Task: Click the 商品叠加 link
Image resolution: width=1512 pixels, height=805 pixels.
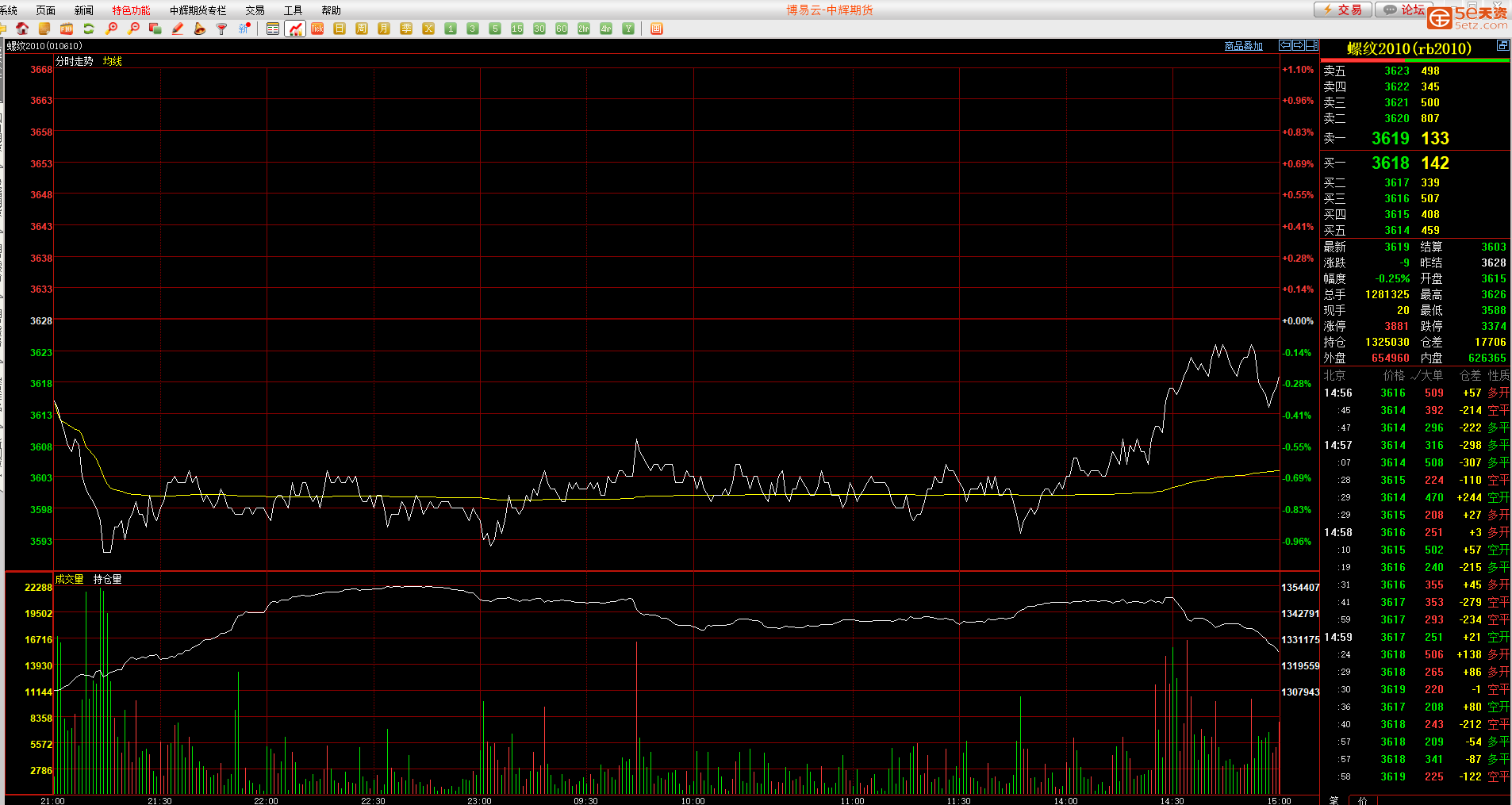Action: pos(1244,46)
